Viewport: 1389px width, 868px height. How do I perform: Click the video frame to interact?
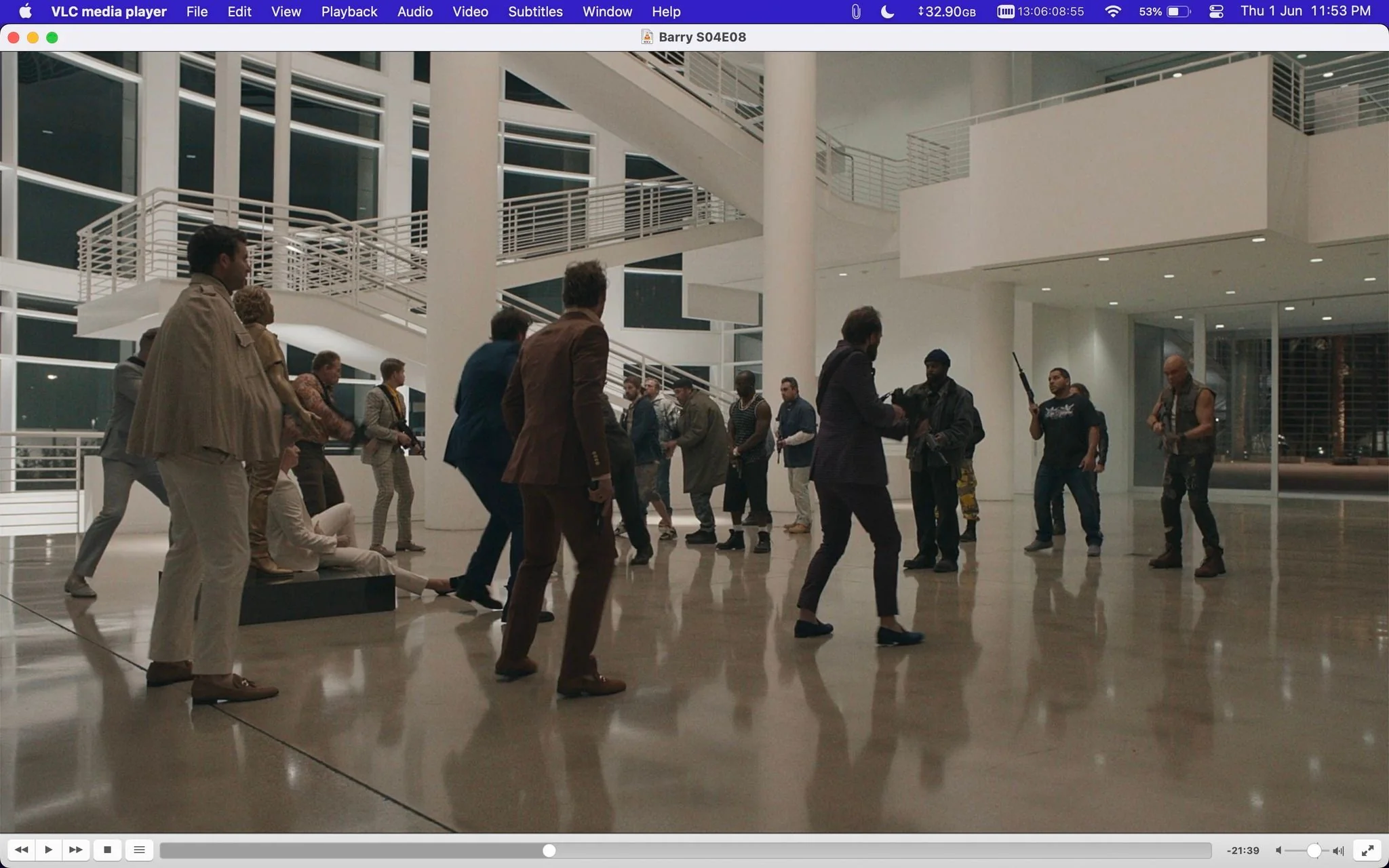coord(694,442)
